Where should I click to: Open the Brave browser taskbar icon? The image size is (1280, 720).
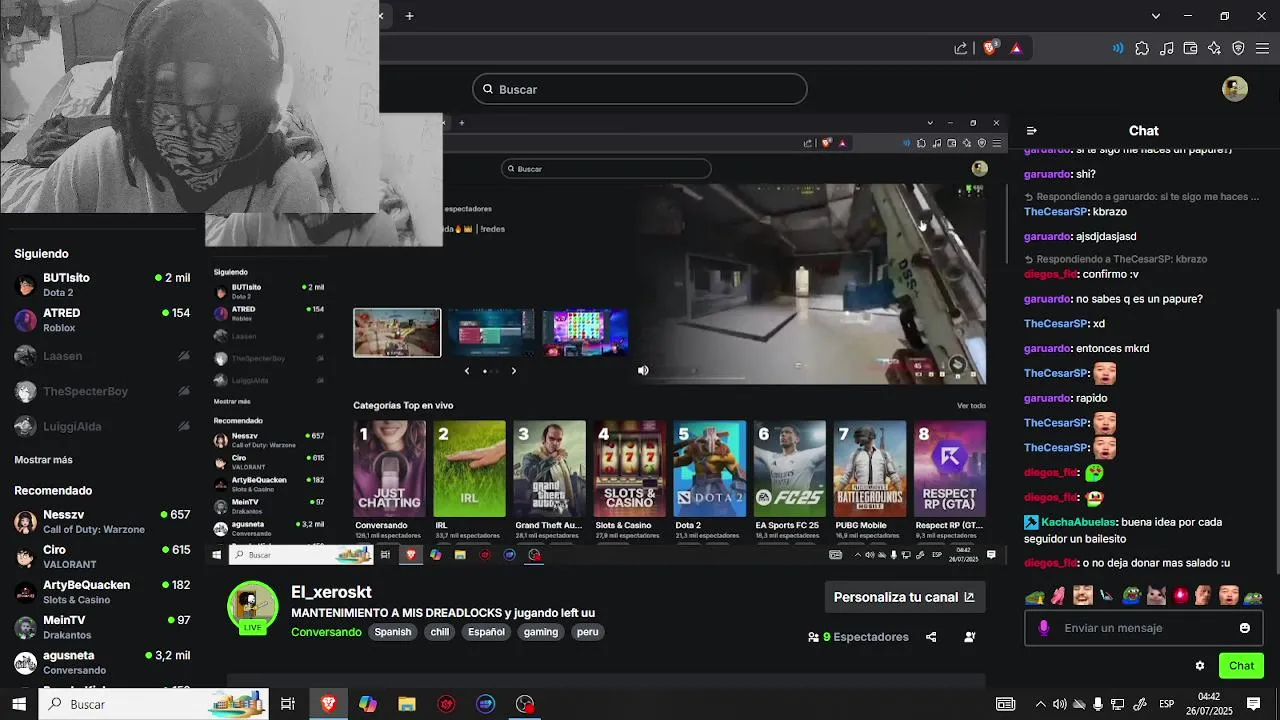(x=328, y=704)
